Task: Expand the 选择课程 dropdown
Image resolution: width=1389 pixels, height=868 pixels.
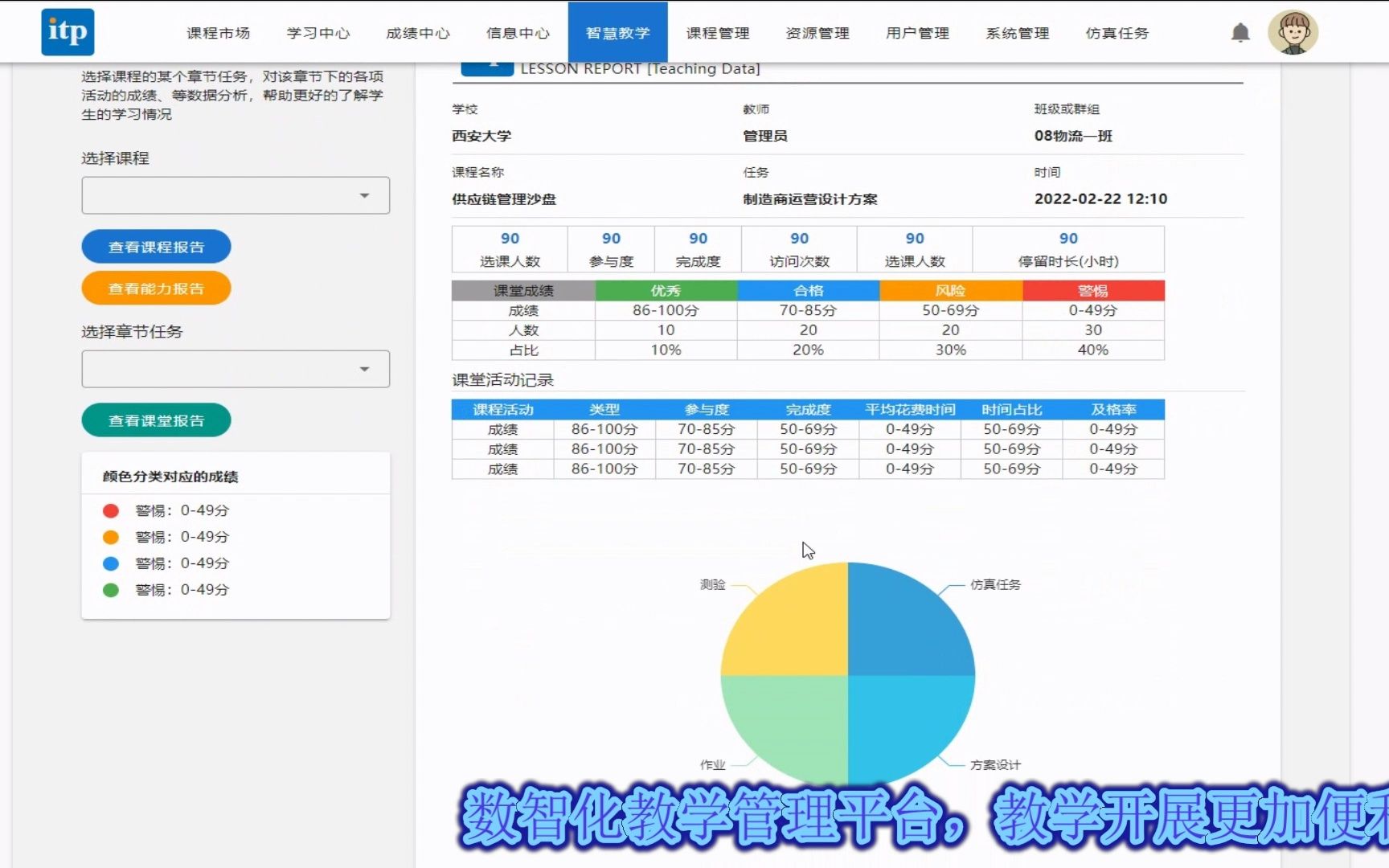Action: 236,195
